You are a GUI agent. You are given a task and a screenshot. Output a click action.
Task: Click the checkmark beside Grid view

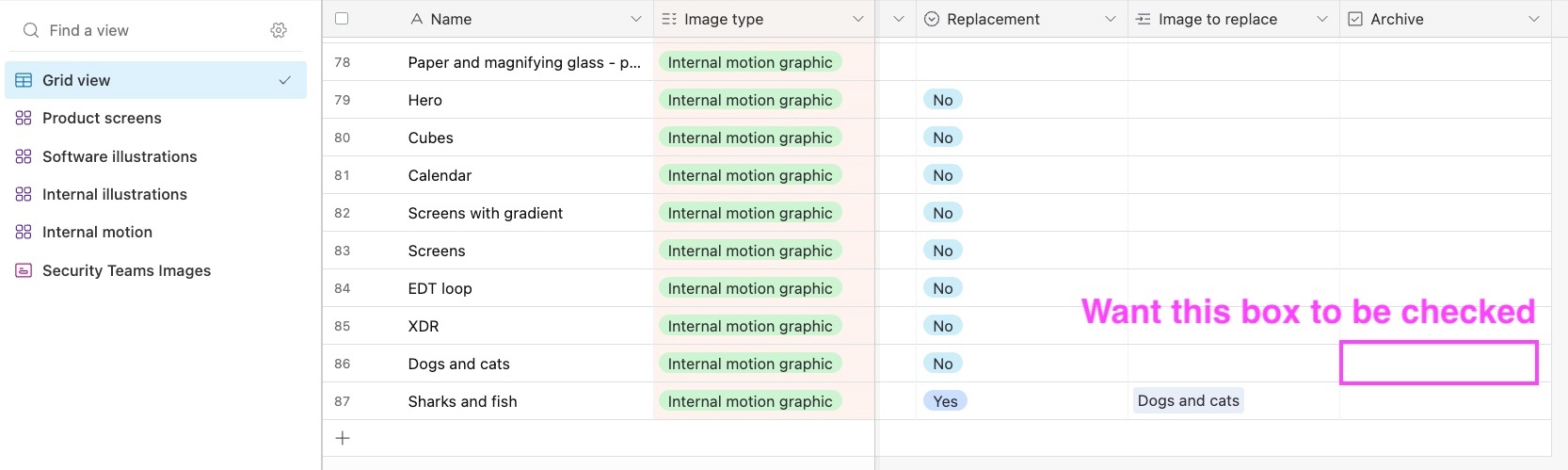(284, 80)
